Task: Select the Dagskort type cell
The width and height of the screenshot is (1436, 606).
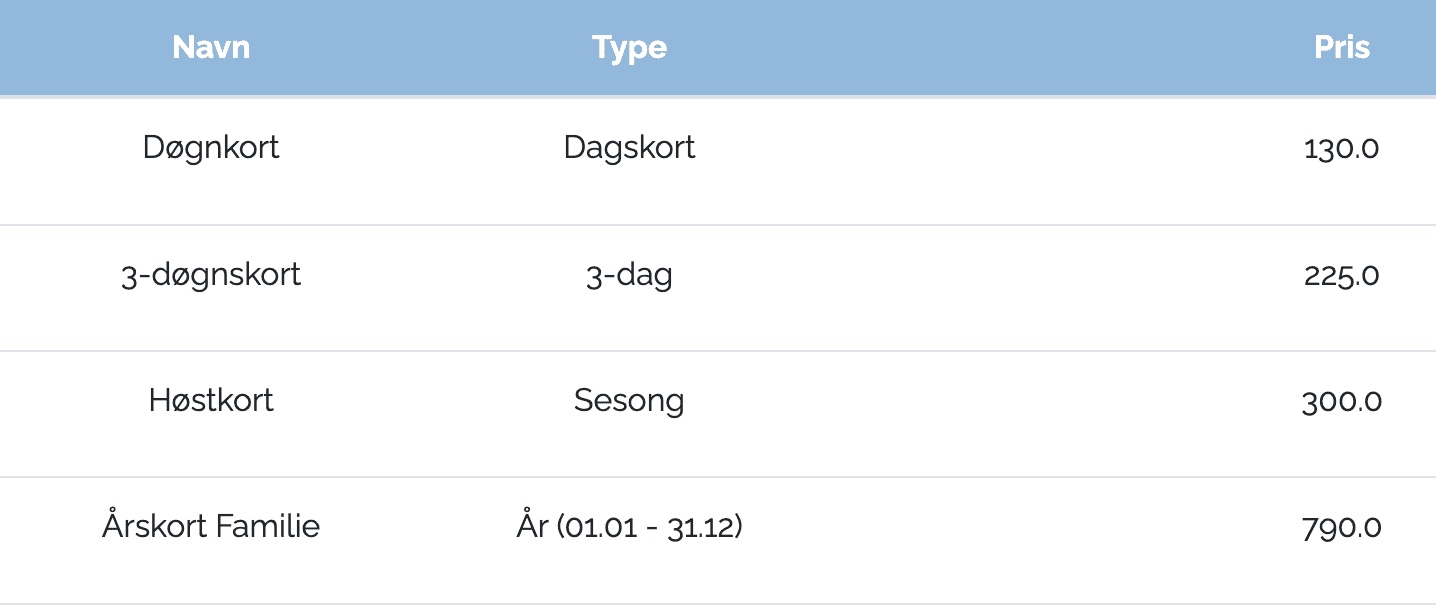Action: (x=629, y=148)
